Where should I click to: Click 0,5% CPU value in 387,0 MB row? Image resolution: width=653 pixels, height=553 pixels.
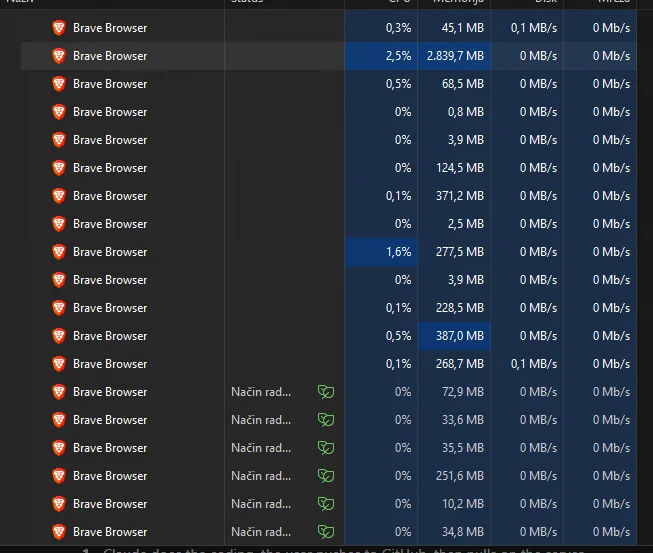point(399,336)
